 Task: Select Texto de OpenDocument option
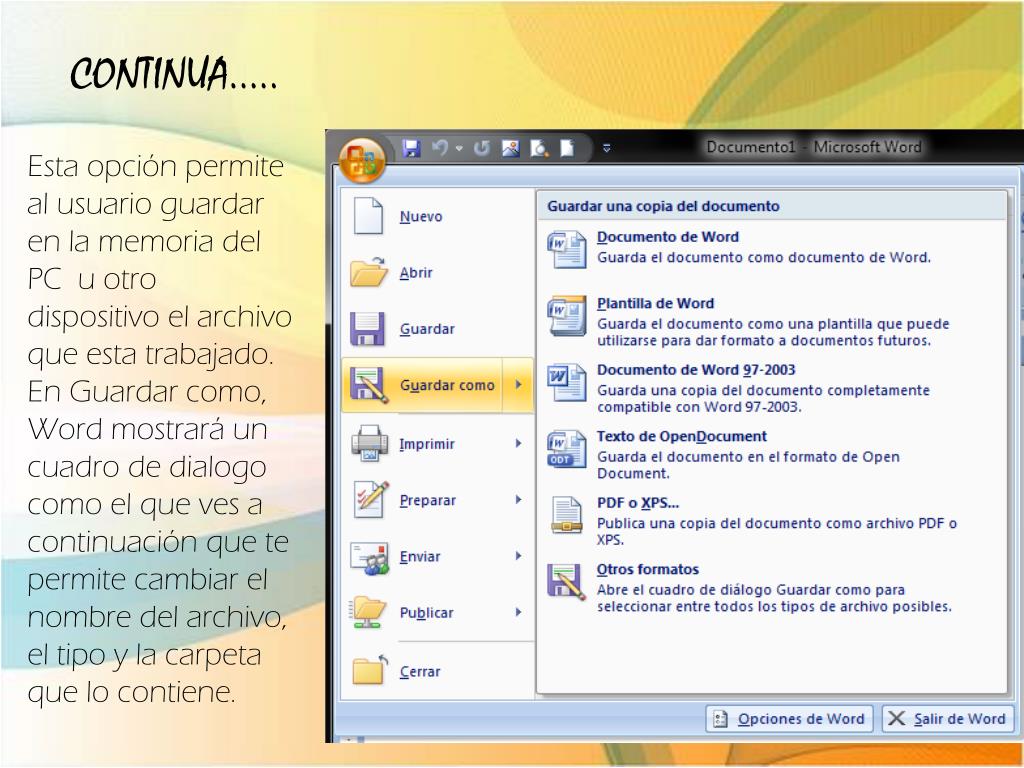click(x=771, y=455)
